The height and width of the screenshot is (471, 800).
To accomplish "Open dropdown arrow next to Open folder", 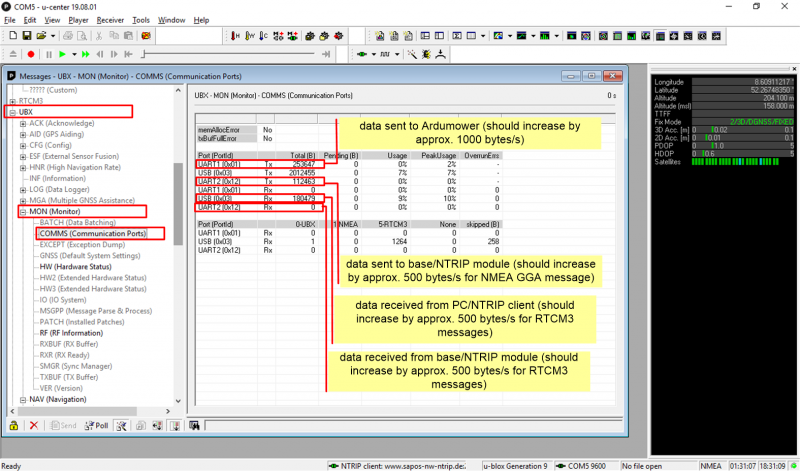I will [53, 36].
